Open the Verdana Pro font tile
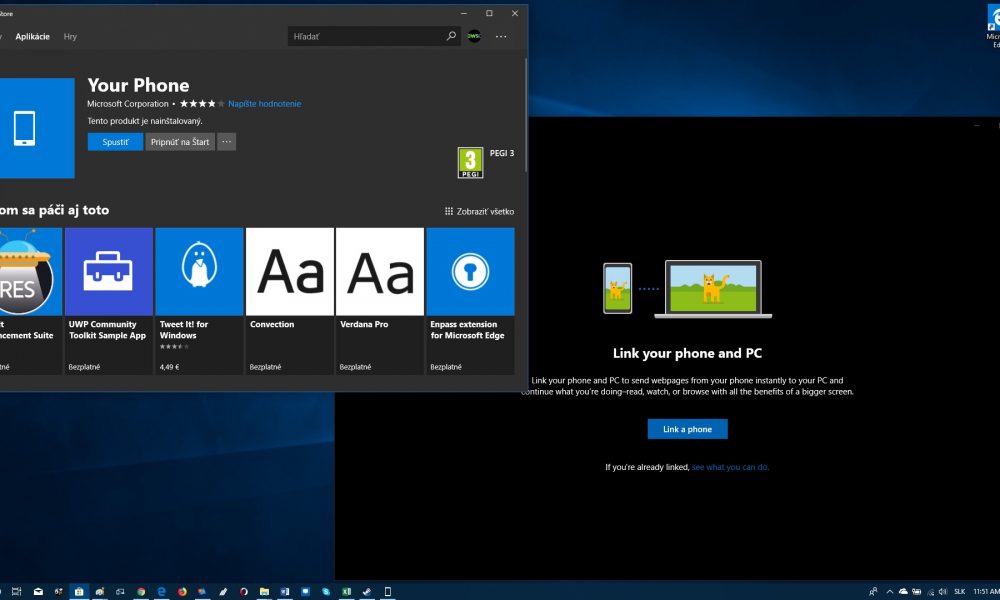1000x600 pixels. [380, 301]
